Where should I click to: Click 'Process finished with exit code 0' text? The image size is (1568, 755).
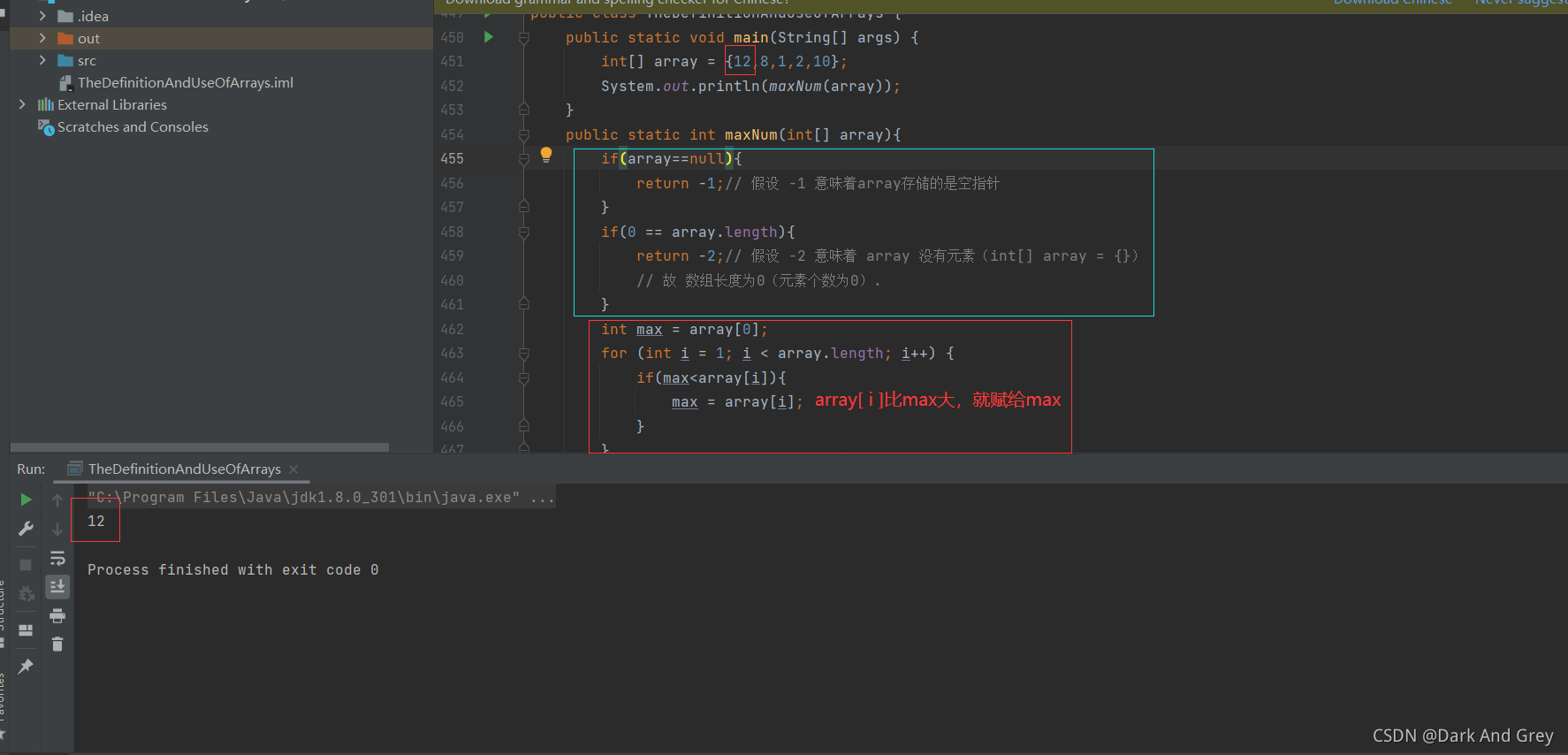pyautogui.click(x=233, y=570)
